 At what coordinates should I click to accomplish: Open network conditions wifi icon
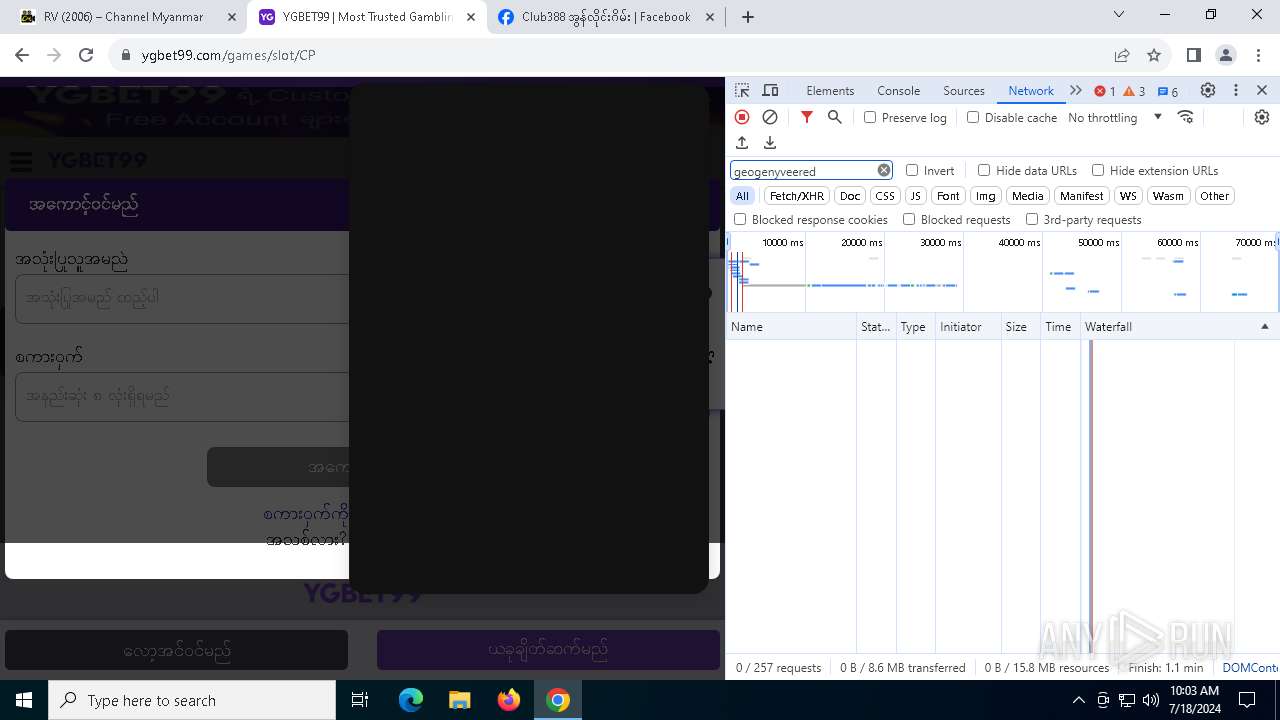[1186, 117]
